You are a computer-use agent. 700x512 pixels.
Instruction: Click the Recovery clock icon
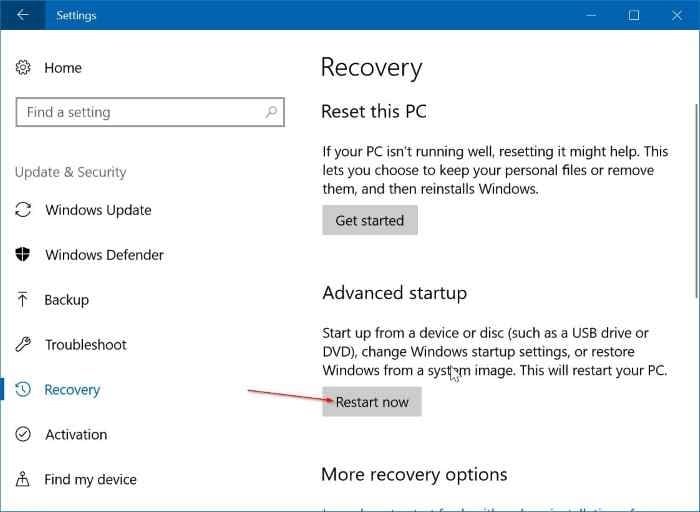pos(23,389)
